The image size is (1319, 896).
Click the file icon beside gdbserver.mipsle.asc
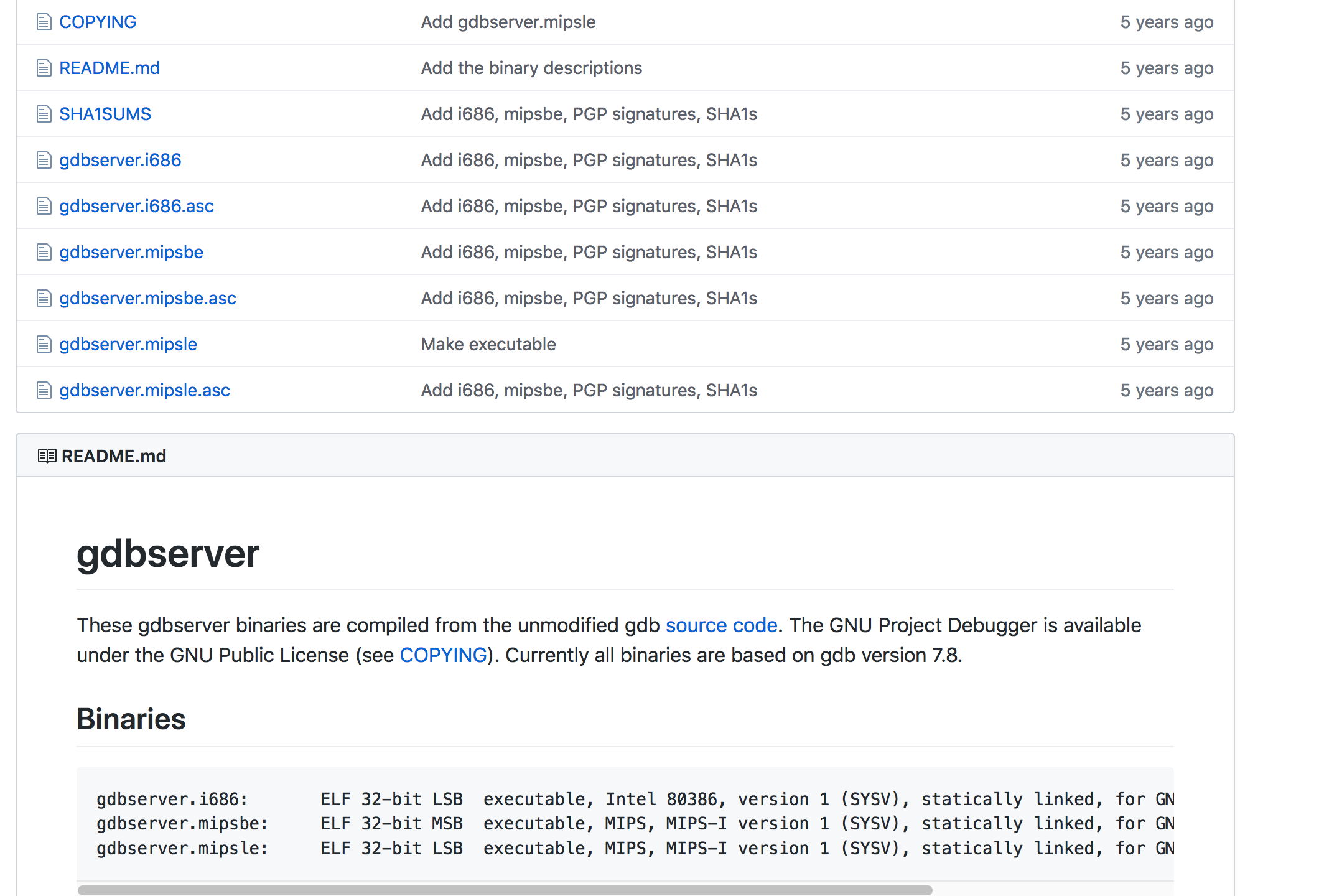click(x=44, y=391)
